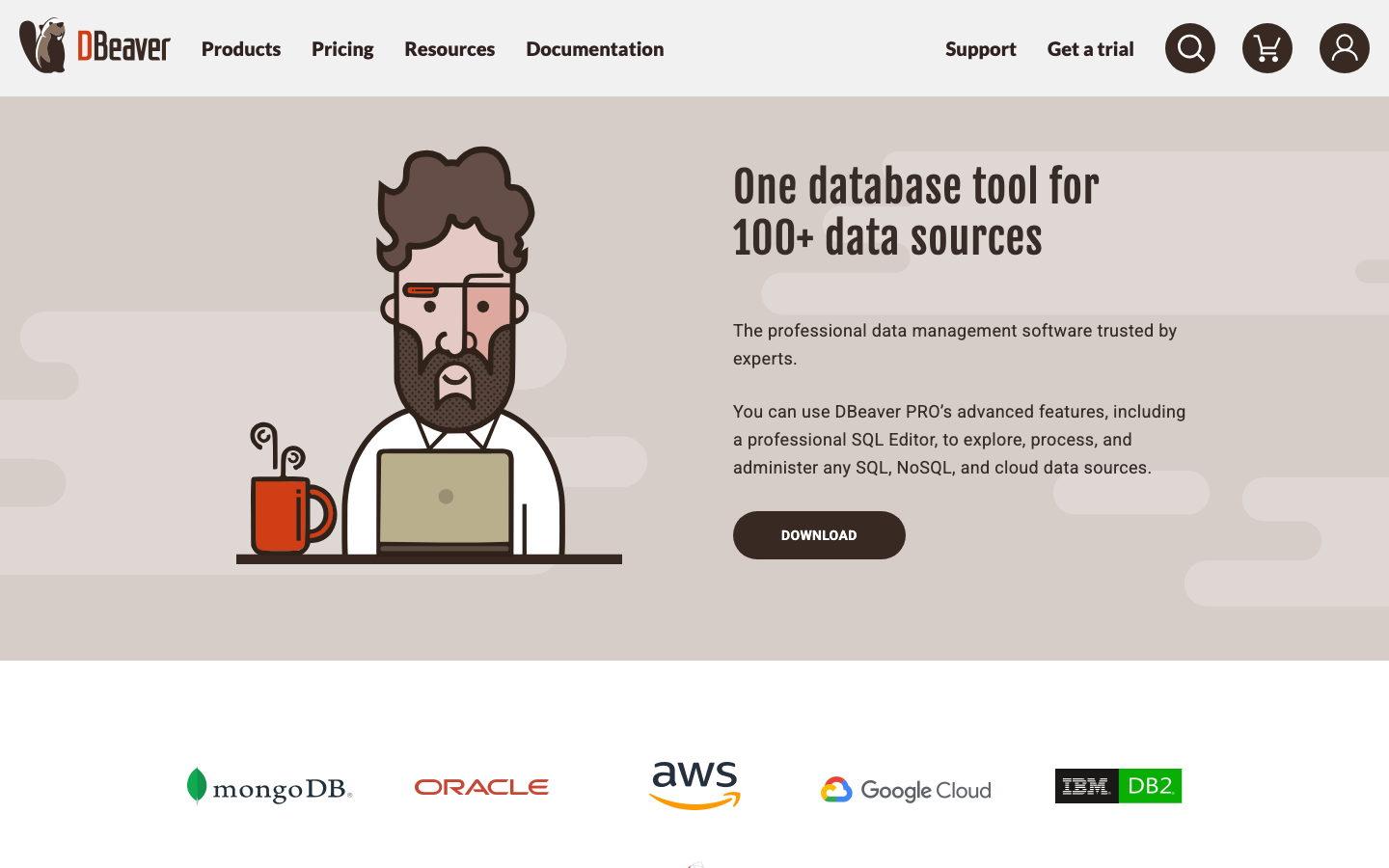
Task: Click the hero headline about 100+ data sources
Action: [915, 212]
